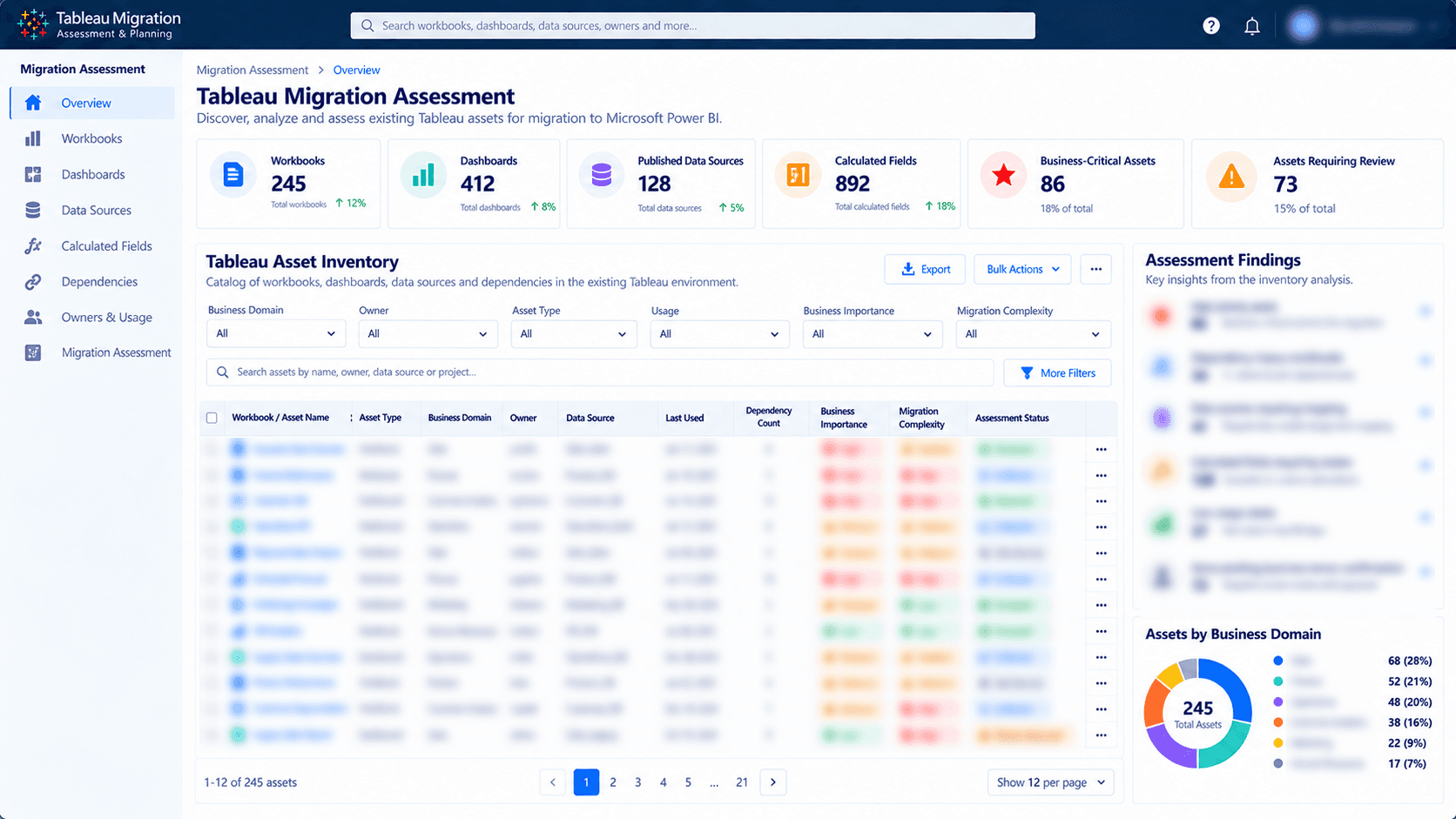Click the user profile avatar
Viewport: 1456px width, 819px height.
(x=1304, y=26)
